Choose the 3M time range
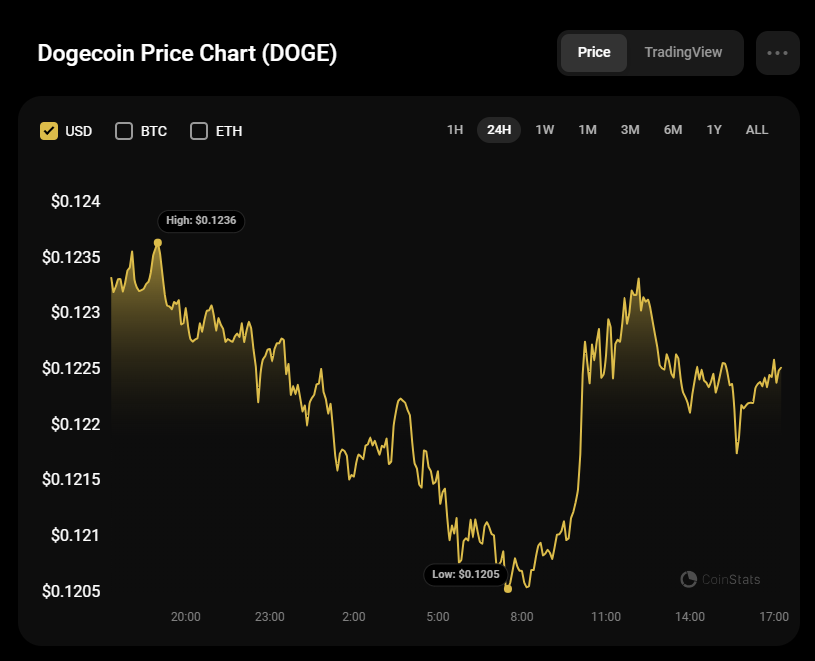Image resolution: width=815 pixels, height=661 pixels. [630, 130]
